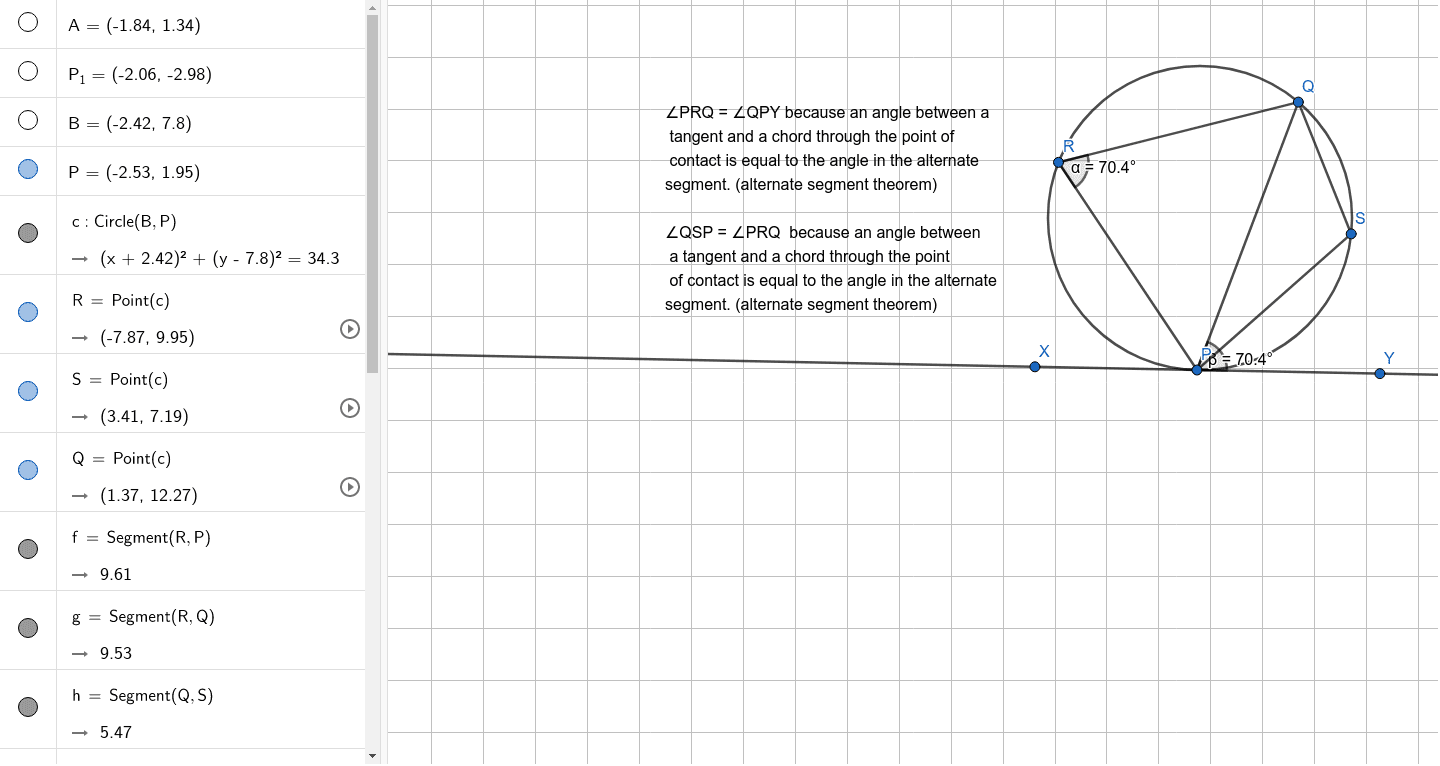Hide point S using its visibility circle

(x=28, y=391)
